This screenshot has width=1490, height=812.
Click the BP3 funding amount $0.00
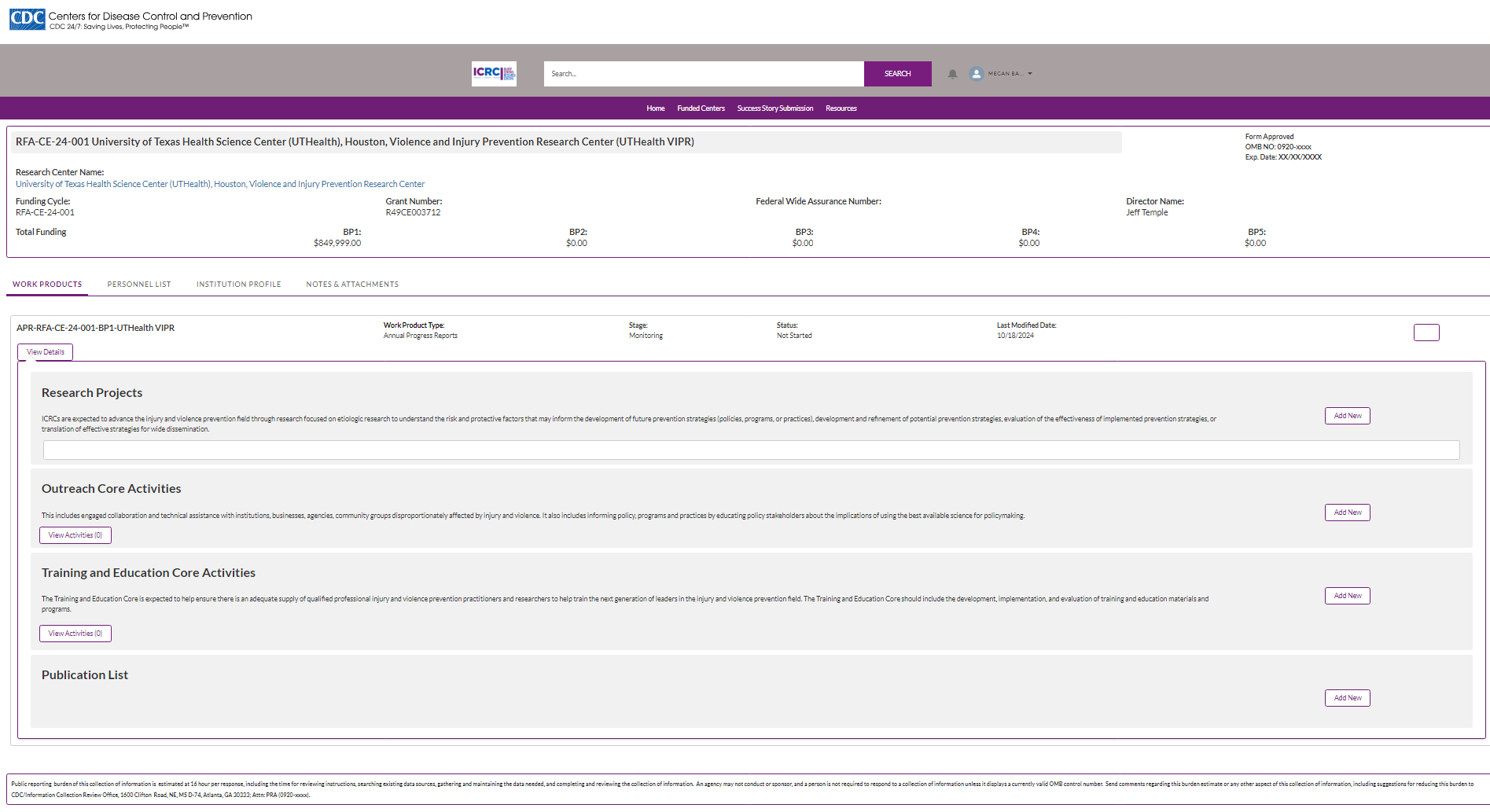803,243
